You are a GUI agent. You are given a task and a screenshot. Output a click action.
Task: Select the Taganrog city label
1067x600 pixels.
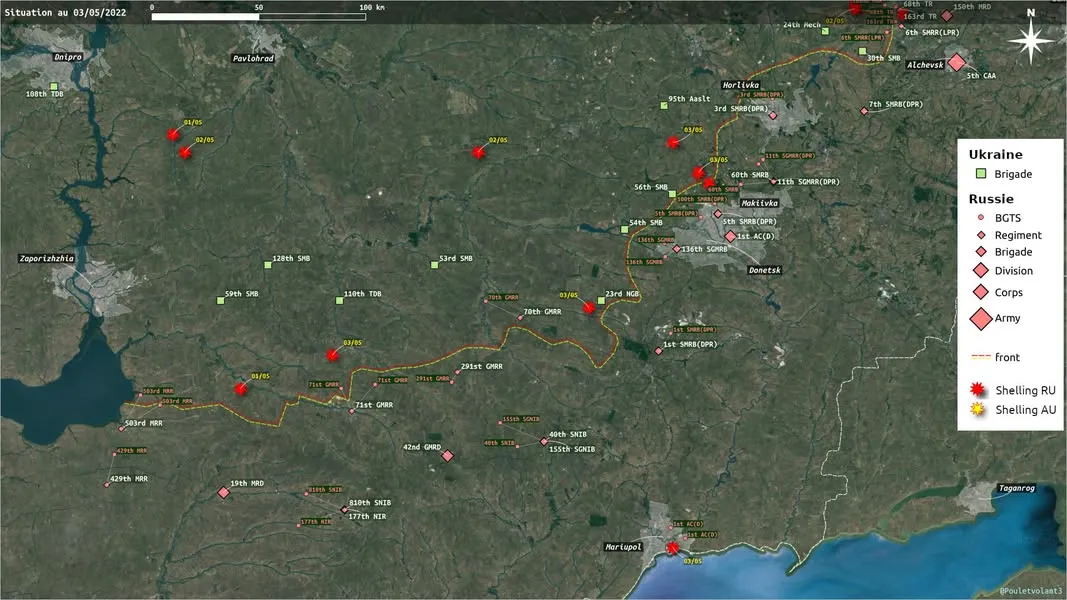tap(1016, 488)
